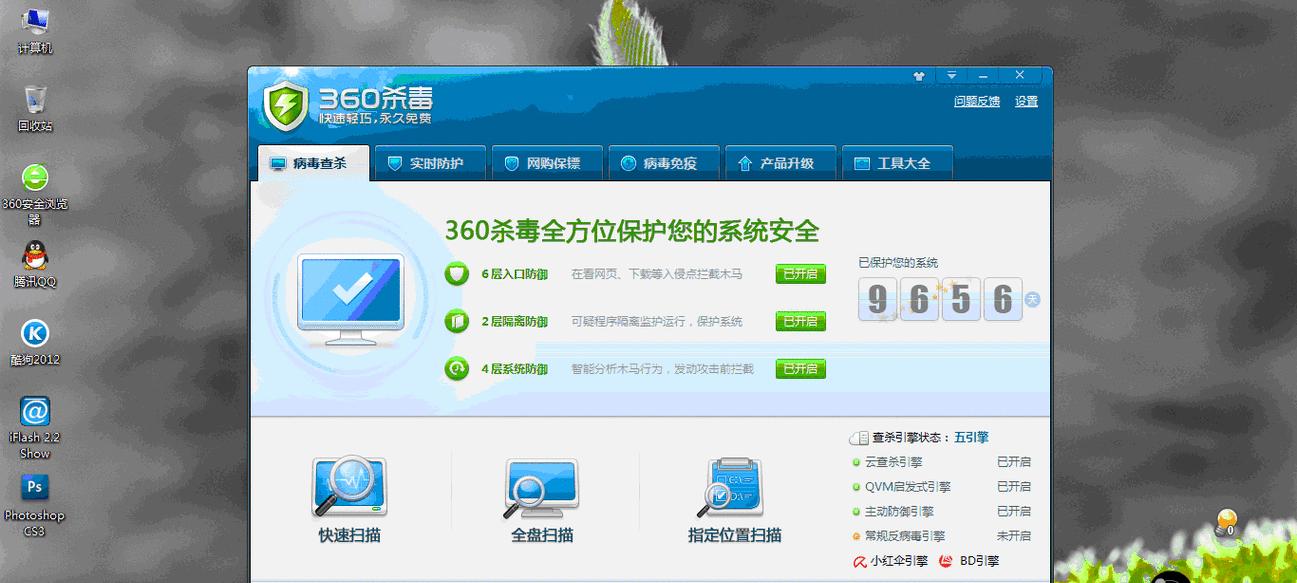This screenshot has height=583, width=1297.
Task: Toggle 主动防御引擎 已开启 status
Action: click(x=1014, y=511)
